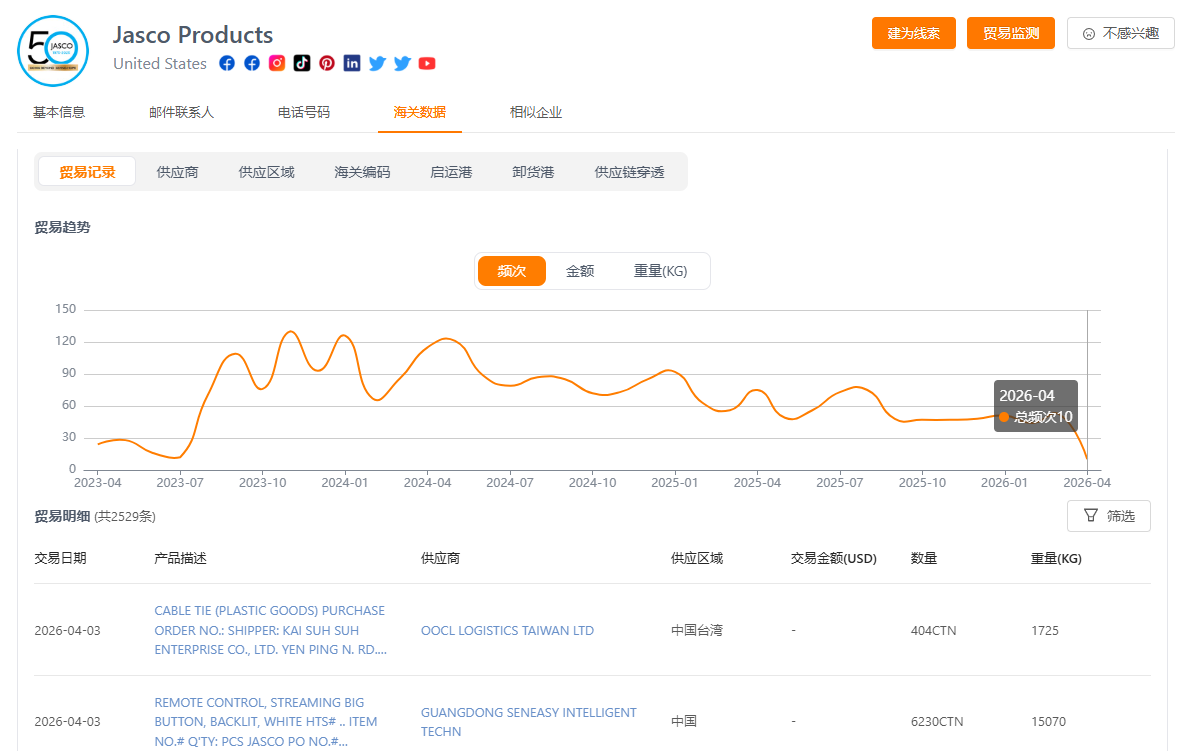1182x751 pixels.
Task: Open the 卸货港 sub-tab
Action: click(533, 172)
